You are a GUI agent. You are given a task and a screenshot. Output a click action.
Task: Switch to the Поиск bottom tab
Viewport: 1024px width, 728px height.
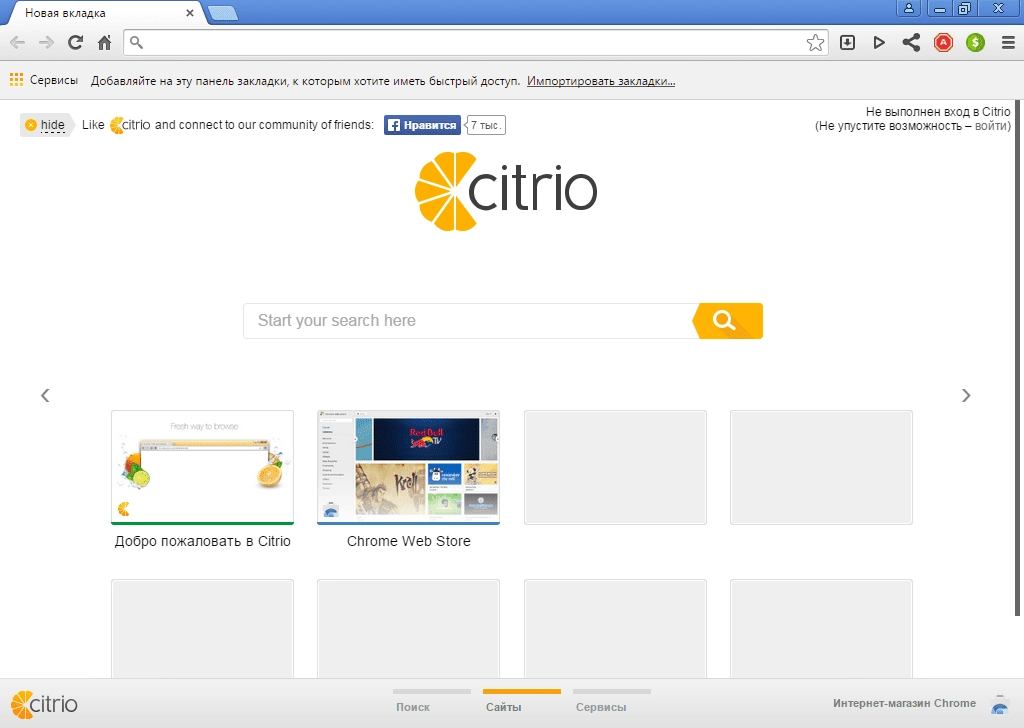click(x=413, y=707)
